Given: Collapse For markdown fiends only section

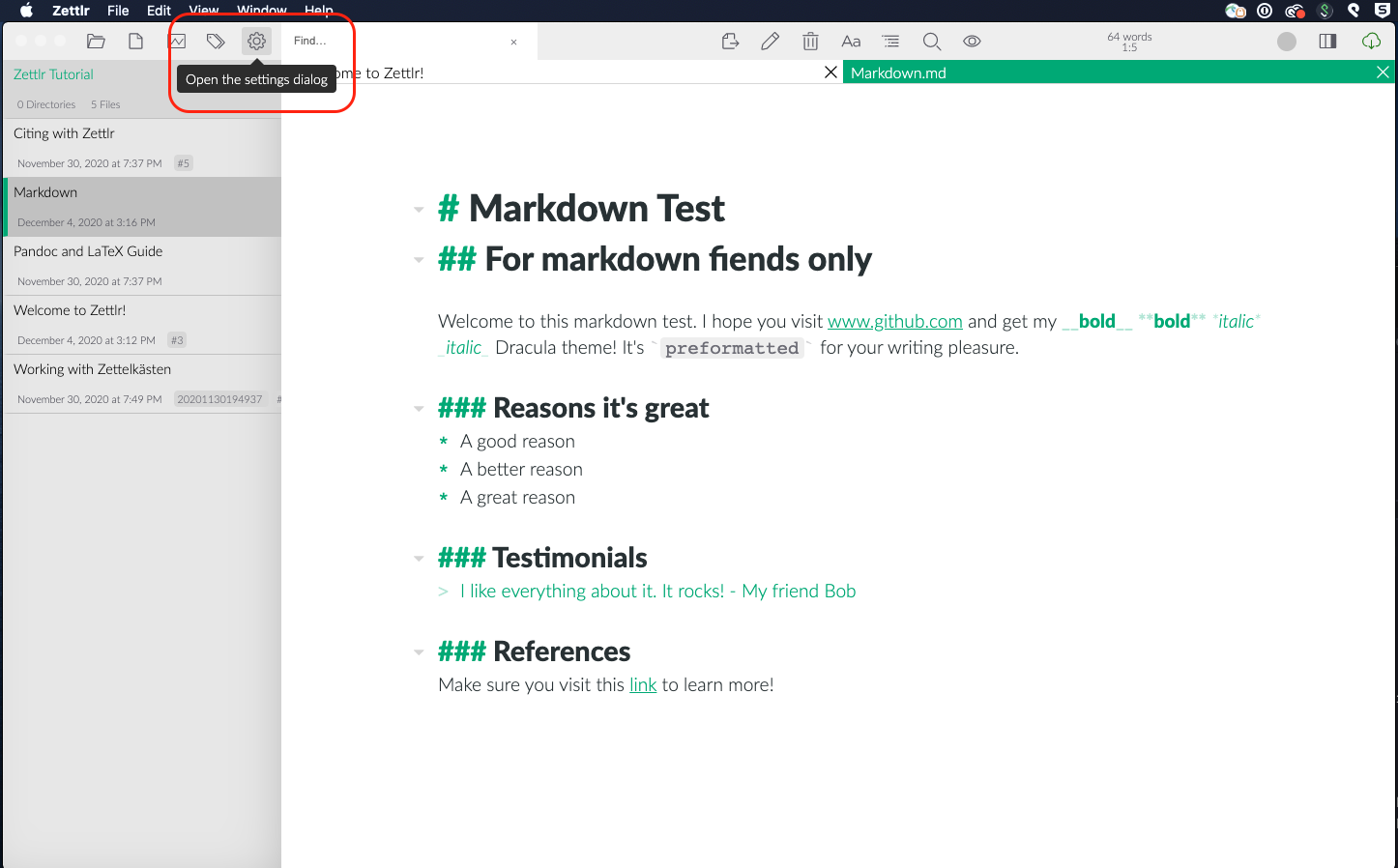Looking at the screenshot, I should coord(419,260).
